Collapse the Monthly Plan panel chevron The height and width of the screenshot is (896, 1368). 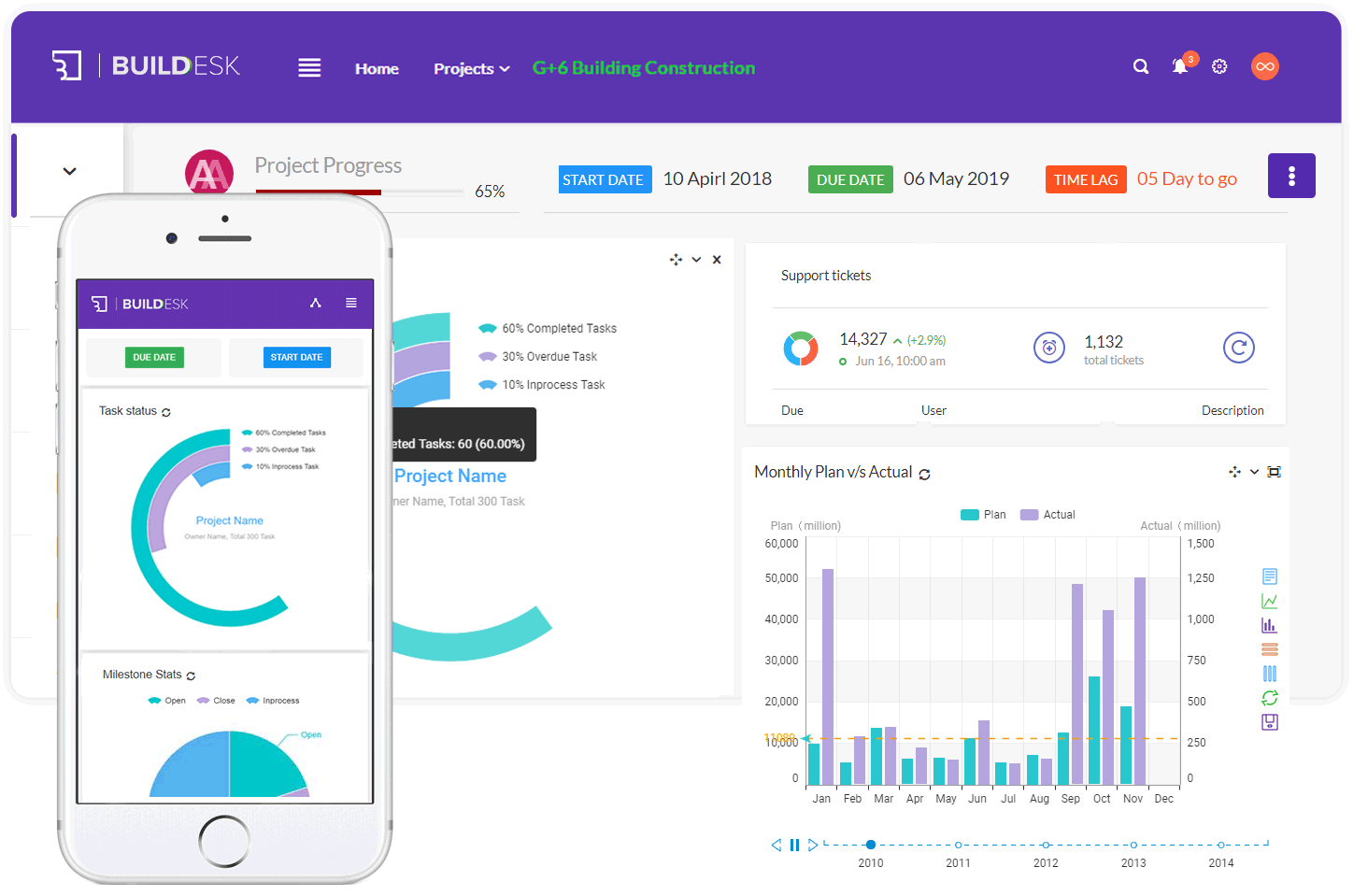coord(1254,472)
